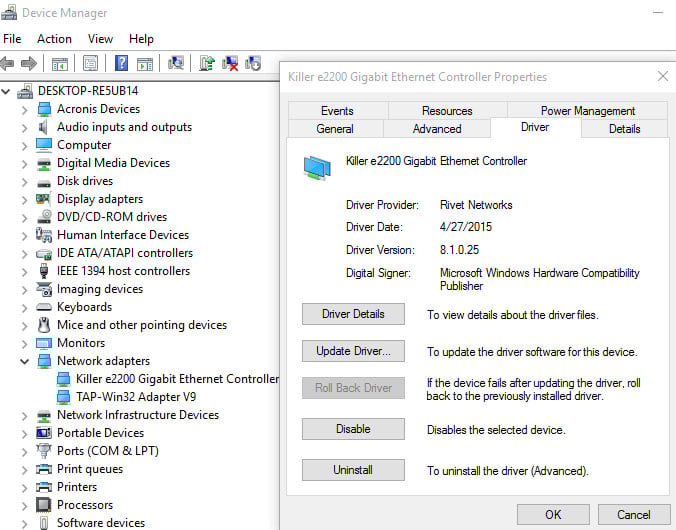The image size is (676, 530).
Task: Click the Ports (COM & LPT) icon
Action: [x=44, y=451]
